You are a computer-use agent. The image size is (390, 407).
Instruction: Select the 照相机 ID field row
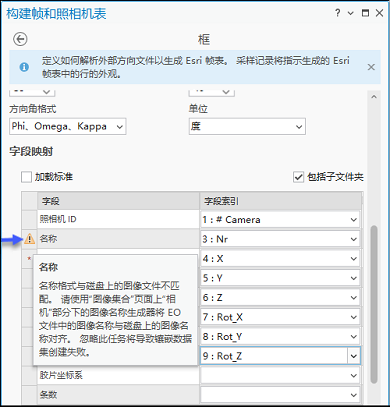(118, 219)
